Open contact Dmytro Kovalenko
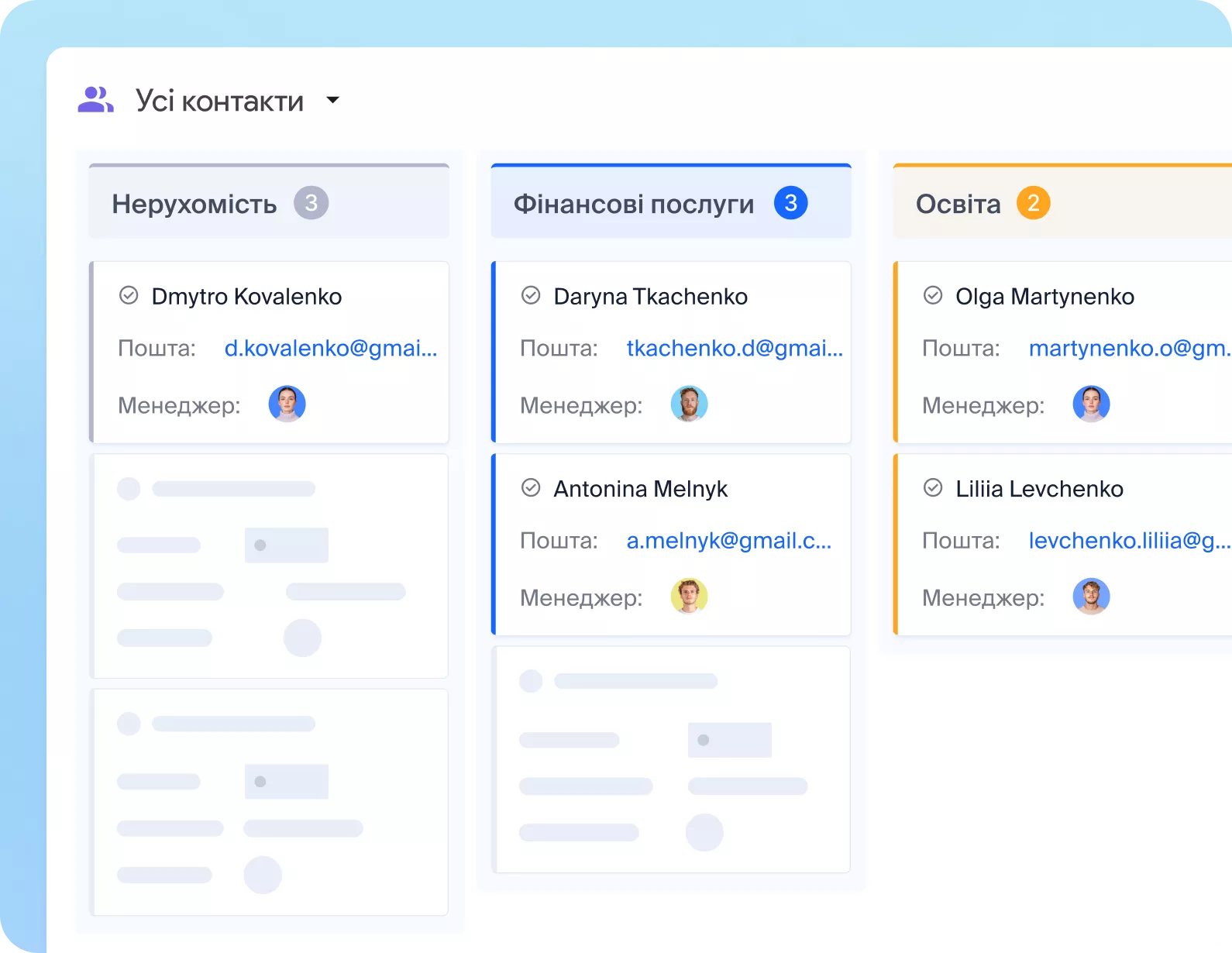 point(246,297)
